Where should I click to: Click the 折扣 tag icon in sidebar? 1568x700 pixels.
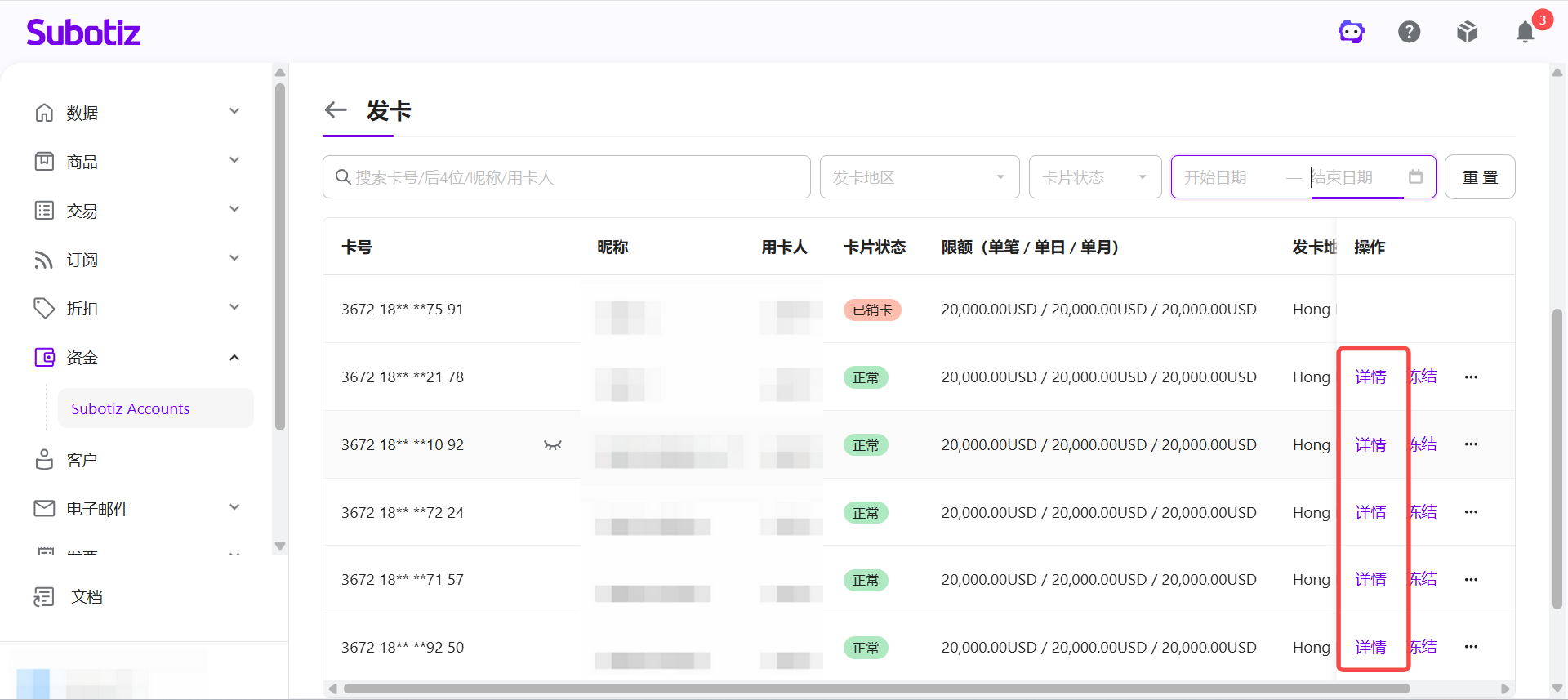click(44, 309)
